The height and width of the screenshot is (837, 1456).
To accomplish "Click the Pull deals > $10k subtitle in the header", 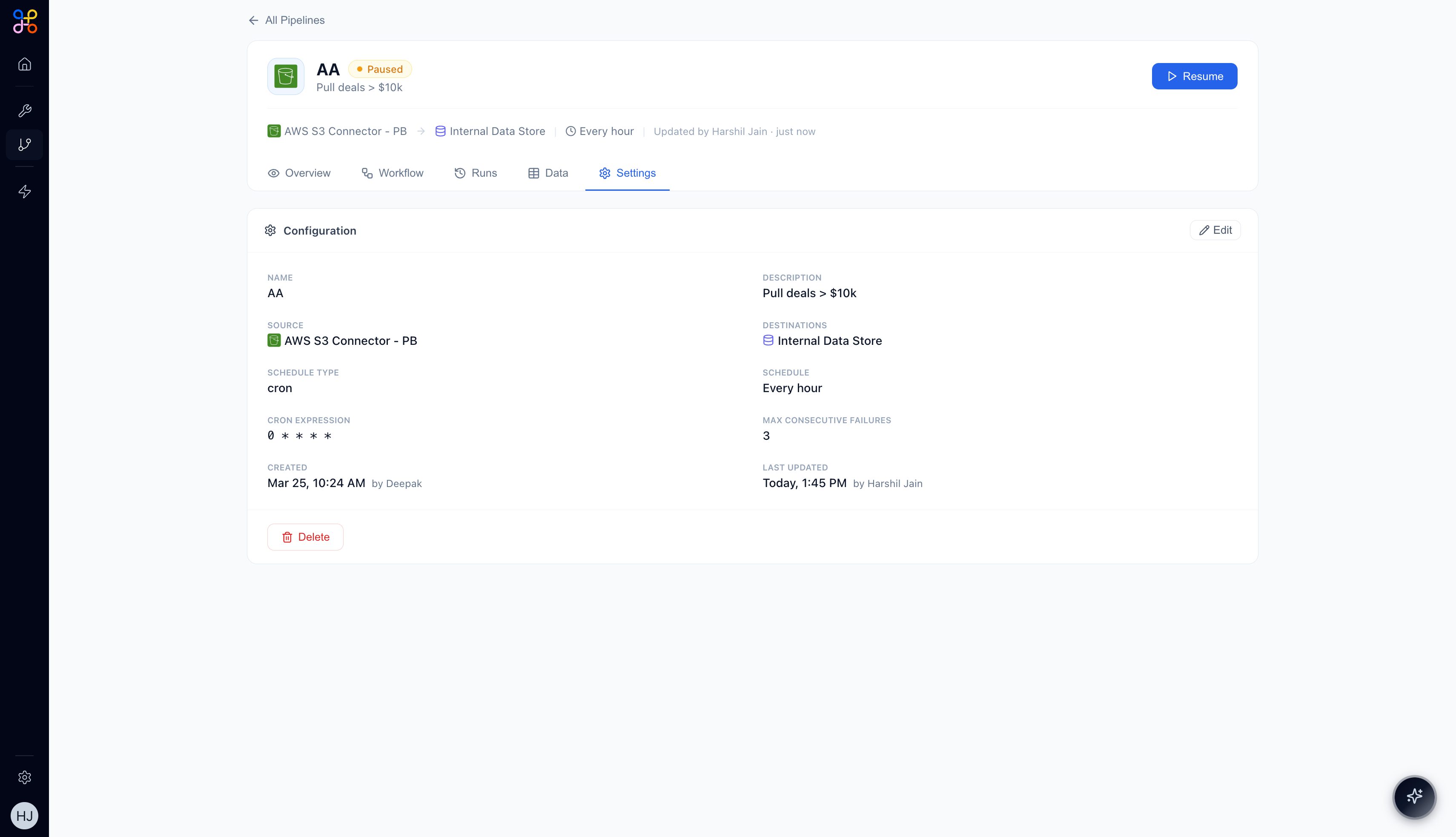I will tap(359, 87).
